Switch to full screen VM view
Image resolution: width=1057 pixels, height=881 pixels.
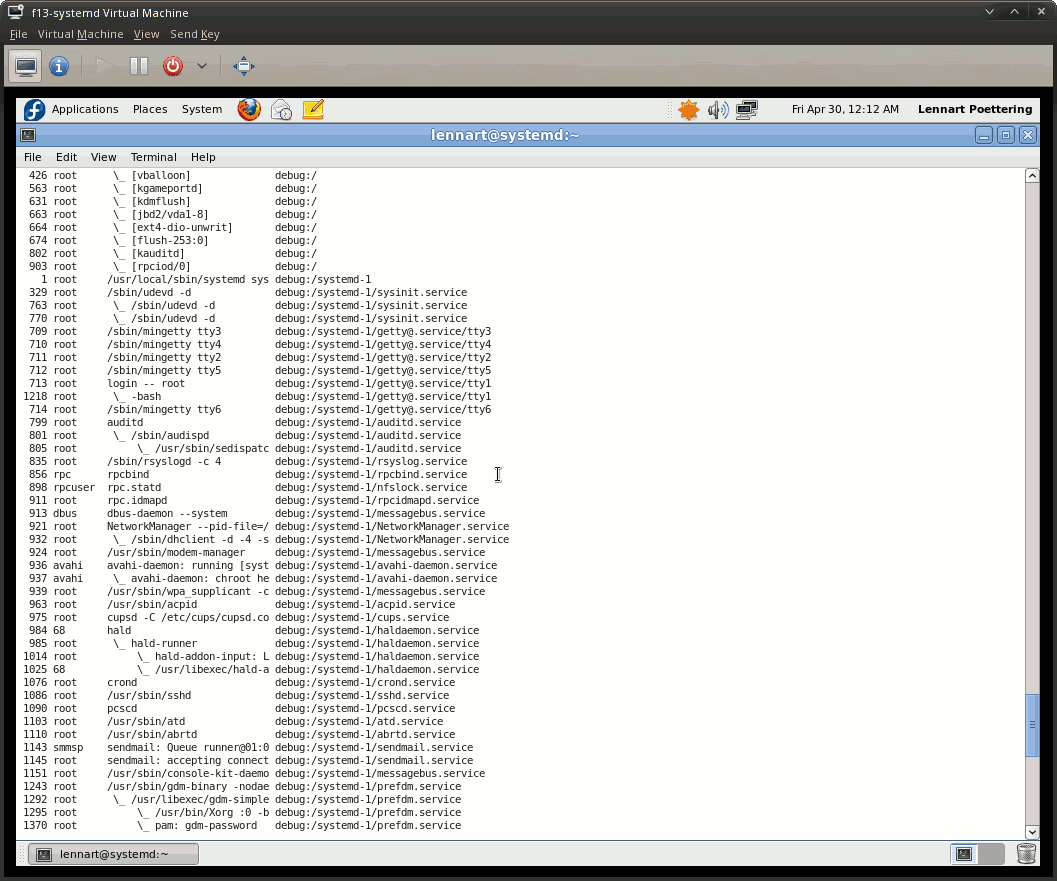[243, 66]
